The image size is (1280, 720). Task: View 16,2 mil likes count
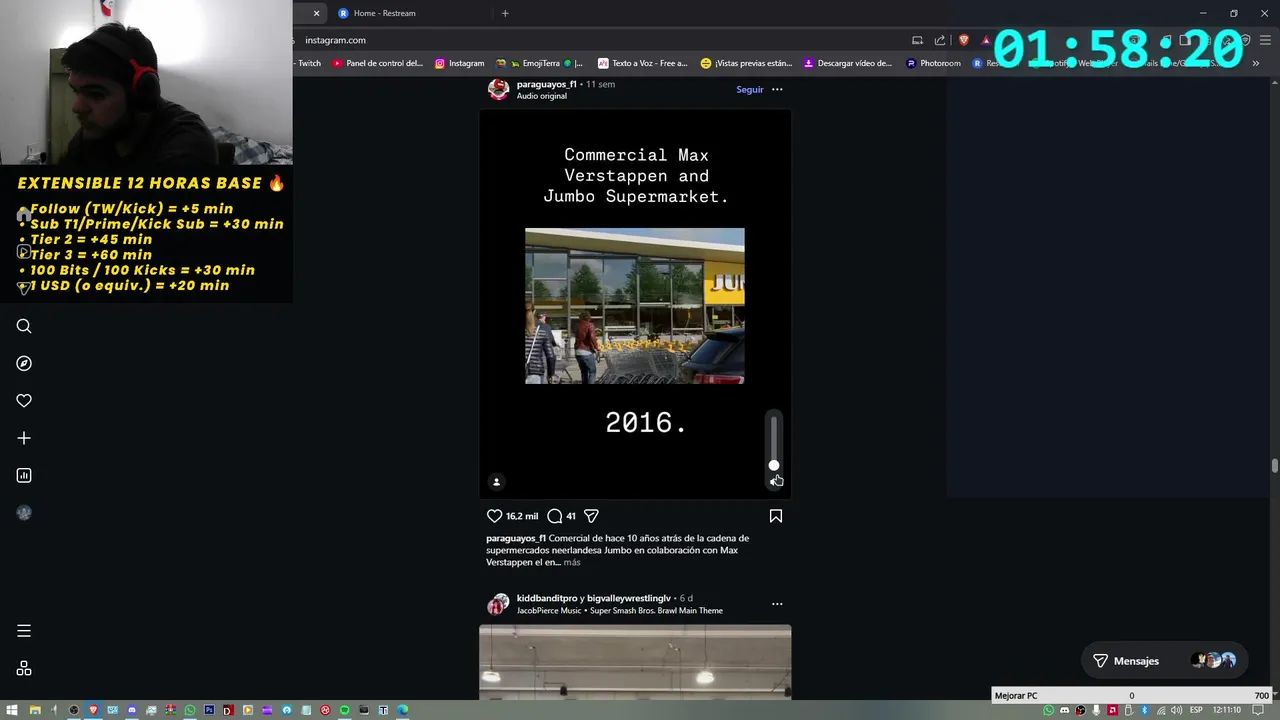522,516
